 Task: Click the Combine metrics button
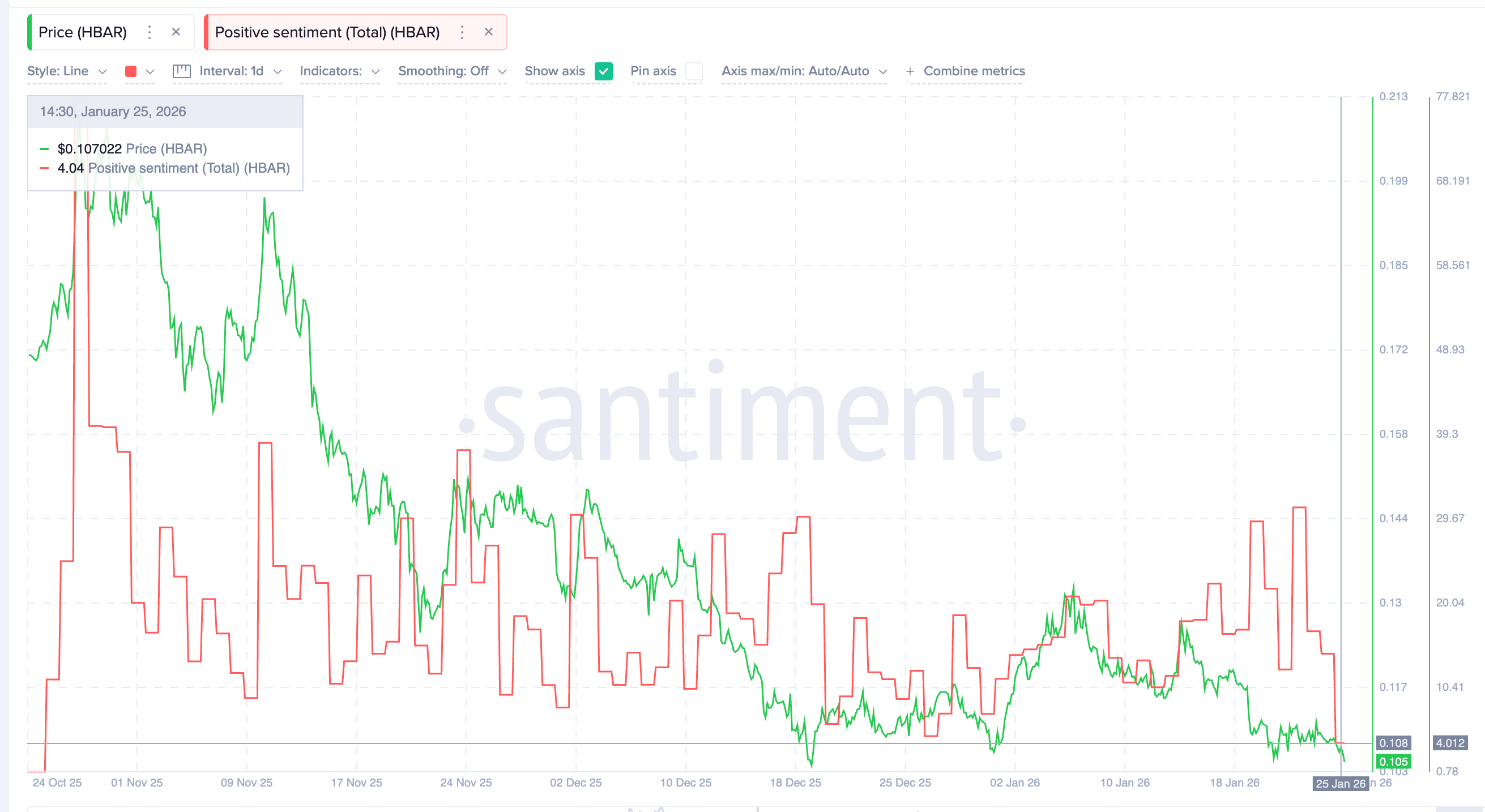[x=974, y=71]
